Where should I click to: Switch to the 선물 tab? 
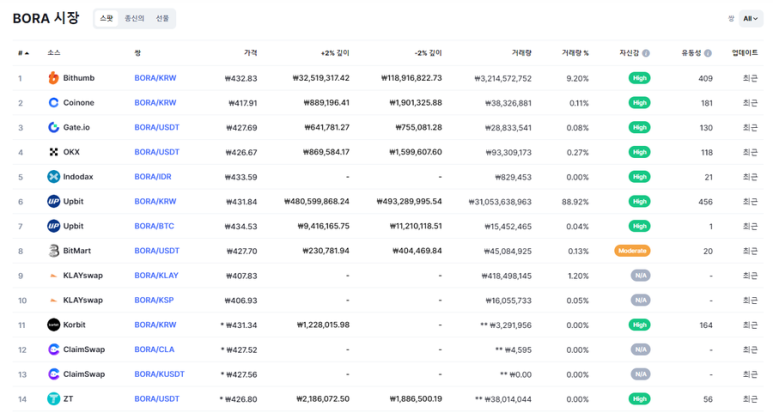click(x=162, y=19)
